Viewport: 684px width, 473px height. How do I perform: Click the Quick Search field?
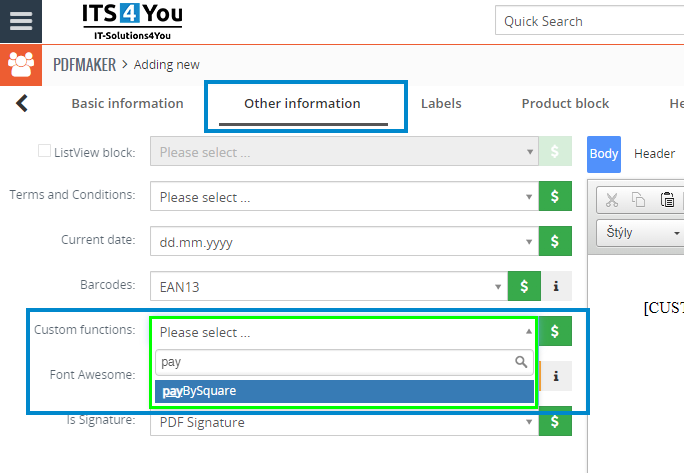tap(590, 21)
